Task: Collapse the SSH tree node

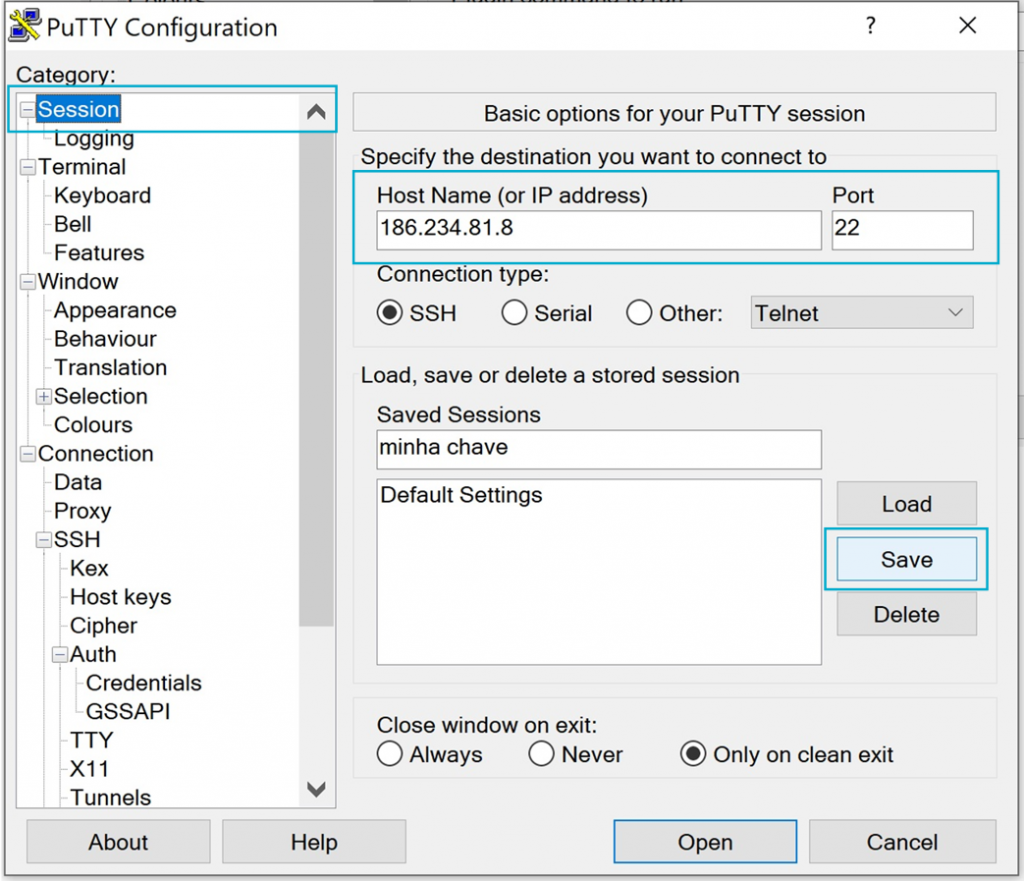Action: 44,540
